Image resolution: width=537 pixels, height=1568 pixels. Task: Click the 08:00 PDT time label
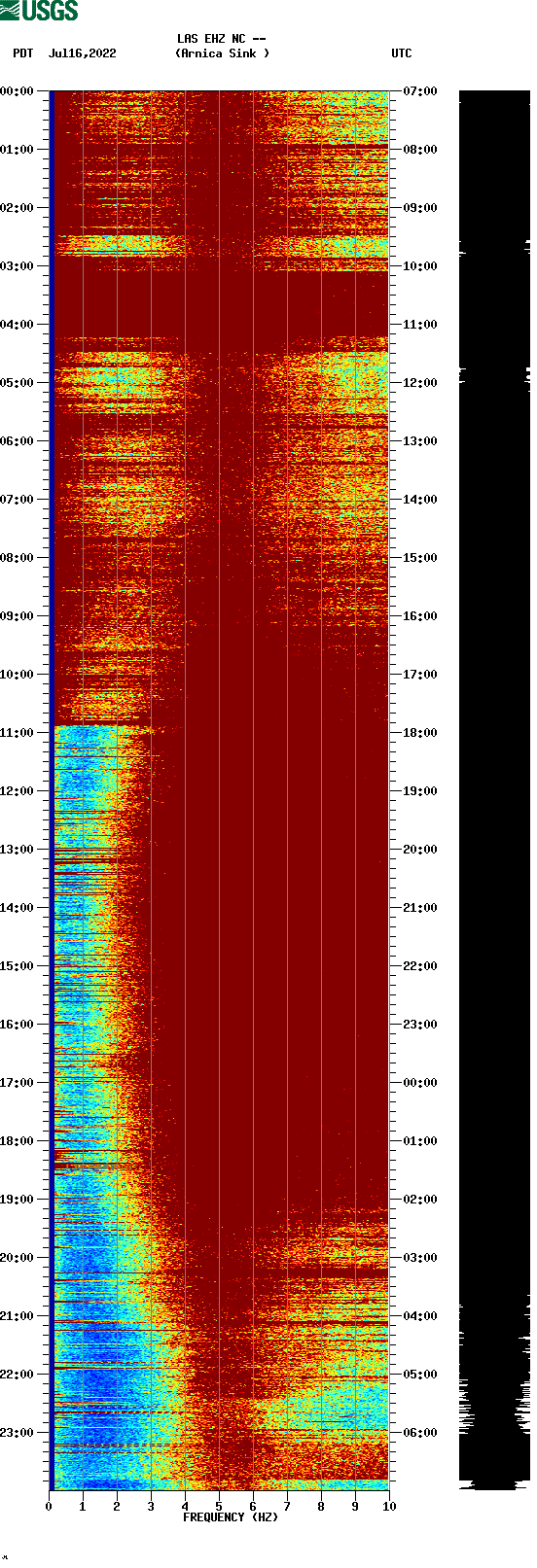click(x=18, y=557)
